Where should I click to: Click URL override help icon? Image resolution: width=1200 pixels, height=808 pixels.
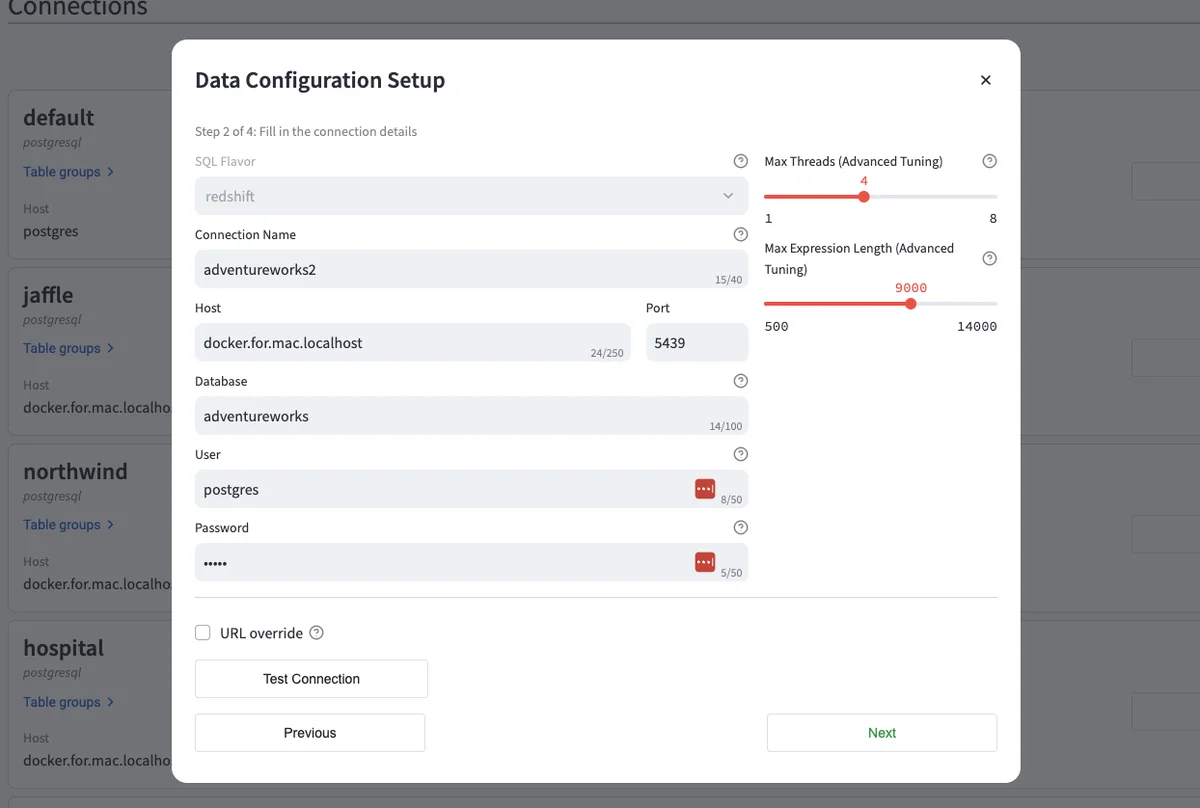(317, 633)
